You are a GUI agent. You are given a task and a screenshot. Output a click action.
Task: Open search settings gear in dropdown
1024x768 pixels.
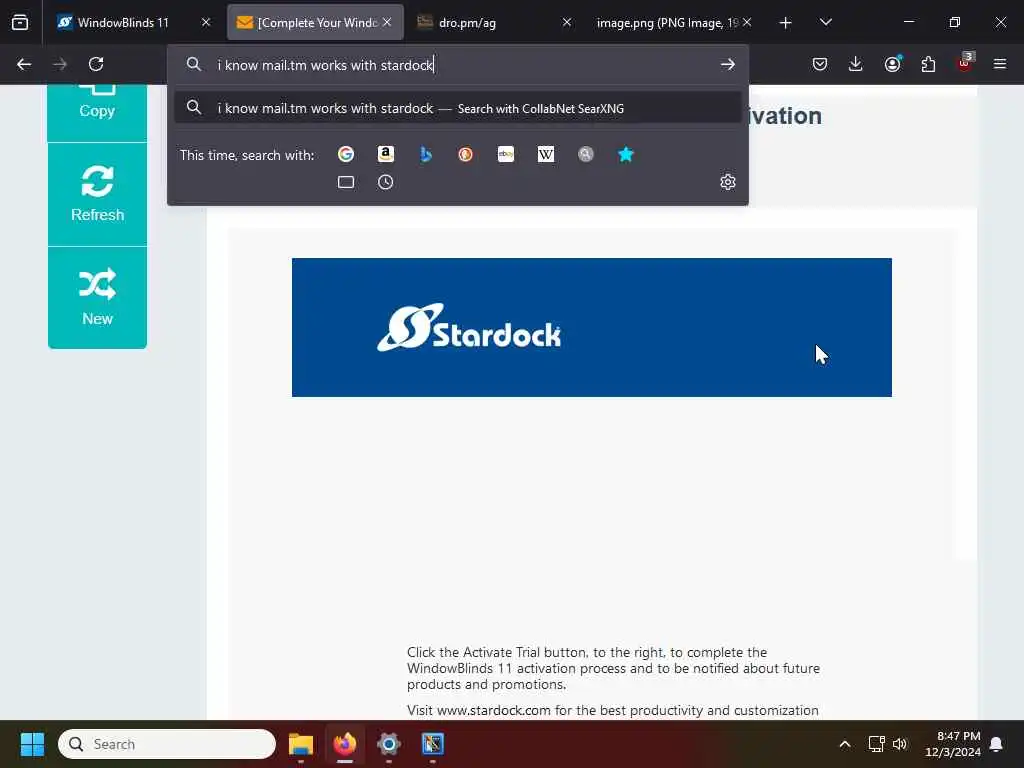coord(728,182)
